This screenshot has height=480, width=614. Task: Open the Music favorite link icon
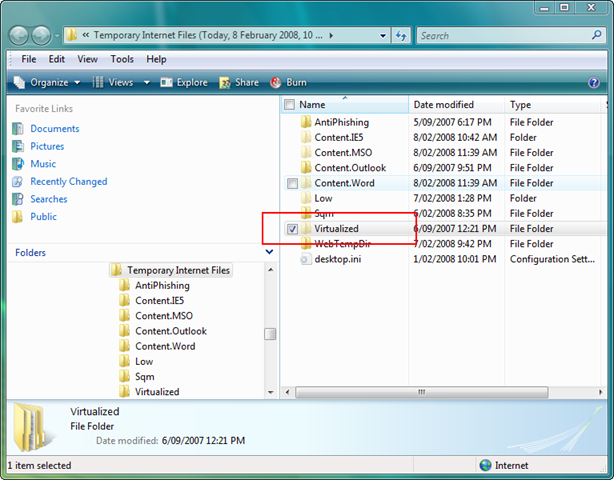(x=18, y=164)
